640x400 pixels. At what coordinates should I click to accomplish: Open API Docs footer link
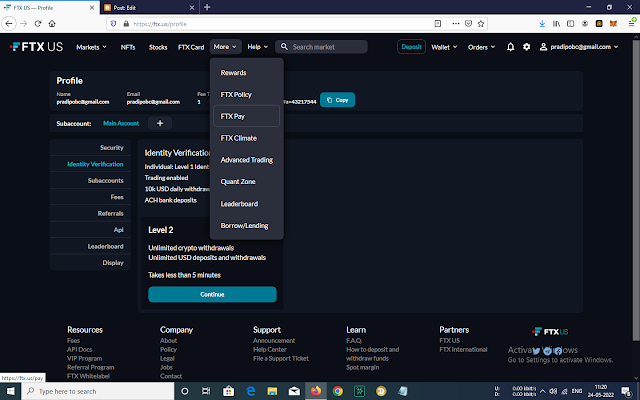[80, 349]
